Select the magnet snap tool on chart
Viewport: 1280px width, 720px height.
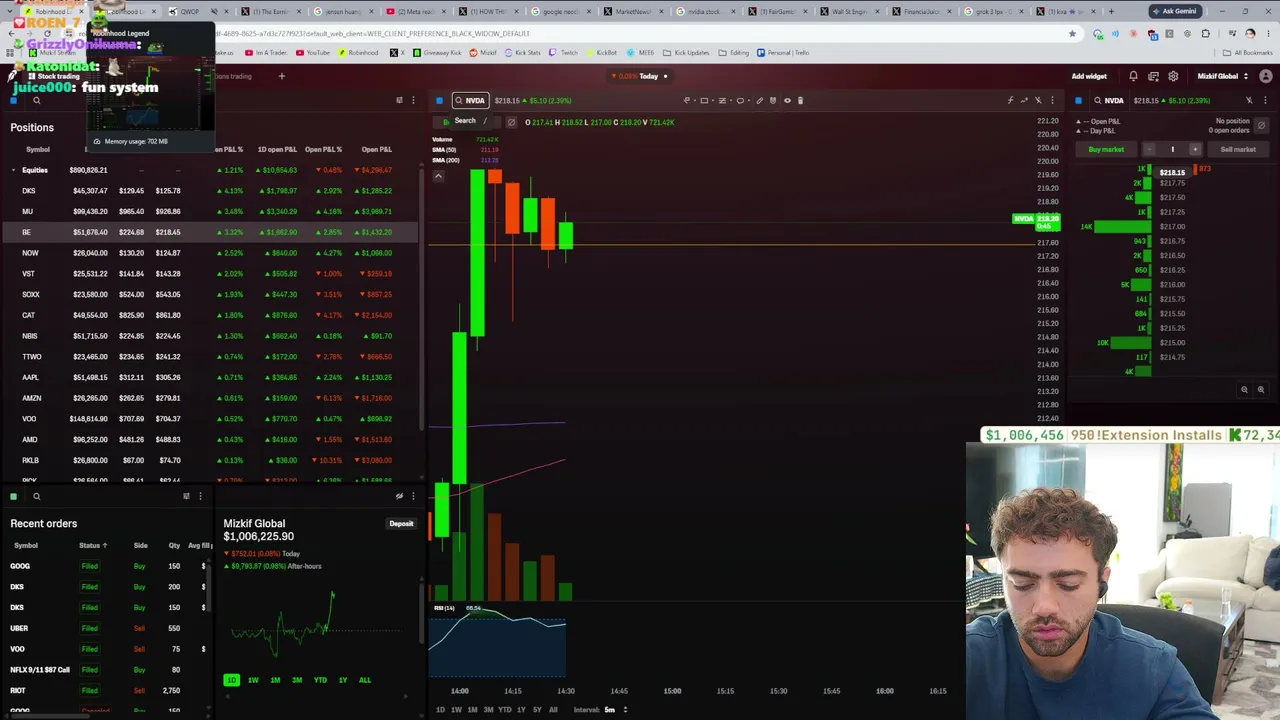point(773,100)
